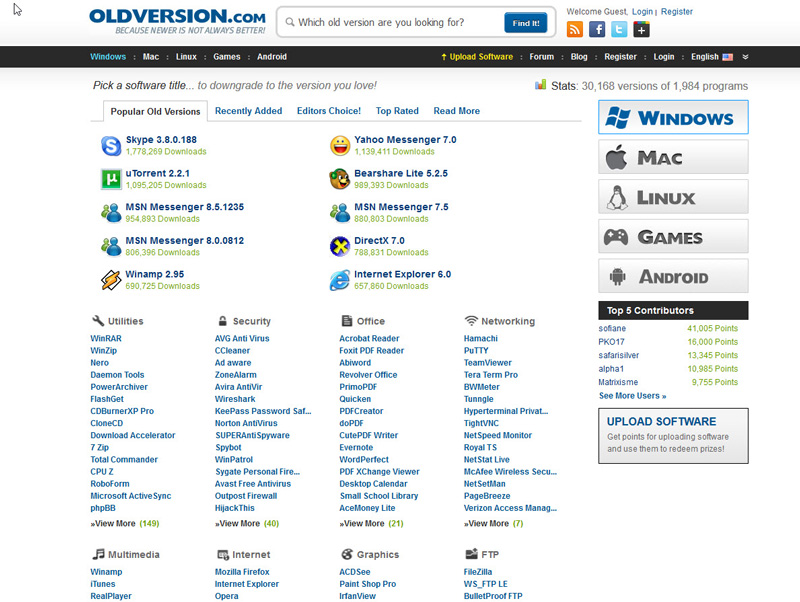Image resolution: width=800 pixels, height=602 pixels.
Task: Open the Forum link in navbar
Action: 541,57
